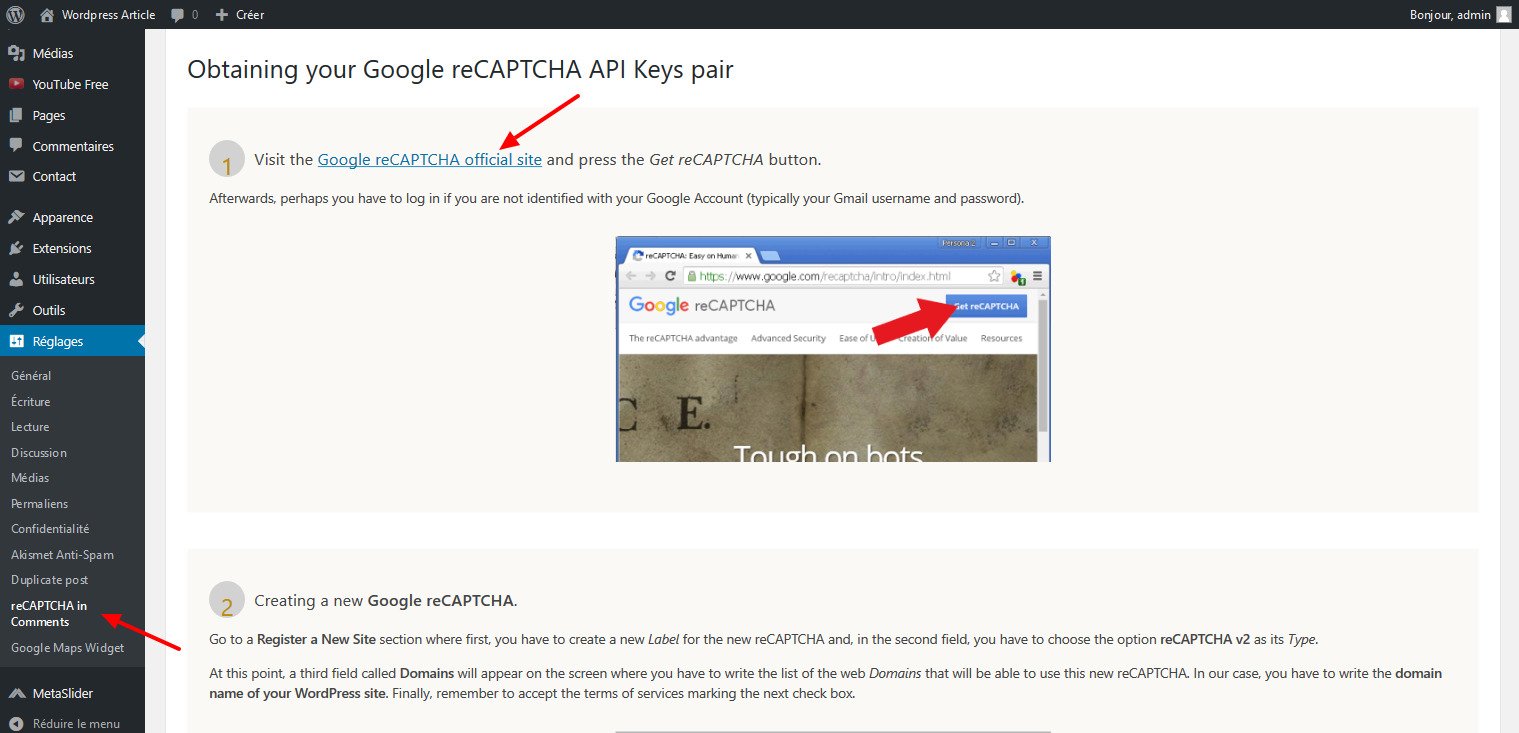Click the plus icon next to Créer
This screenshot has height=733, width=1519.
pos(222,15)
